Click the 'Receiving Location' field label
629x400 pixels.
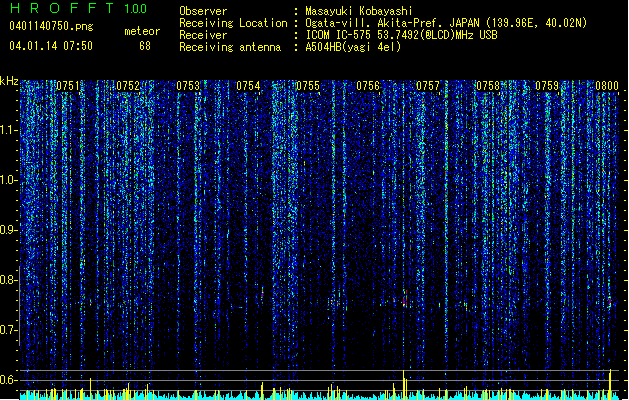coord(233,23)
